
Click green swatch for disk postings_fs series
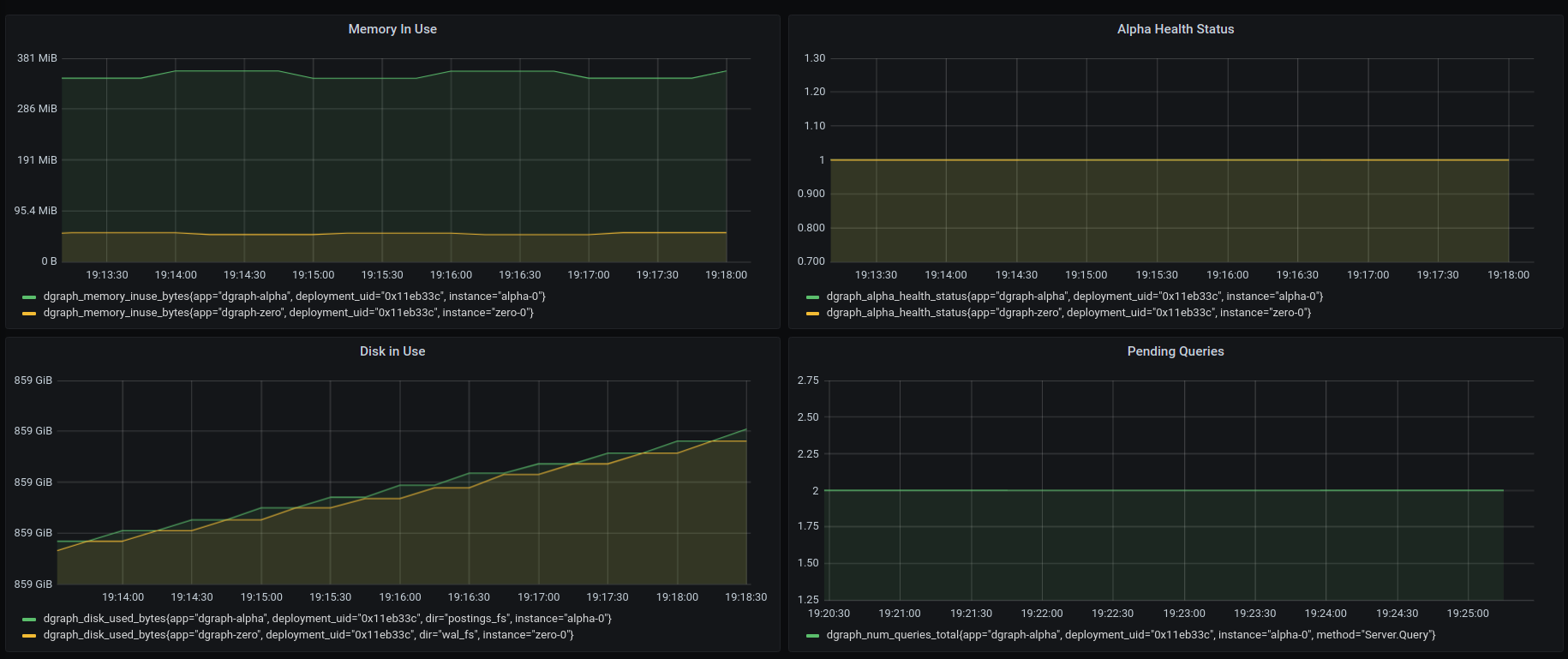pos(29,620)
